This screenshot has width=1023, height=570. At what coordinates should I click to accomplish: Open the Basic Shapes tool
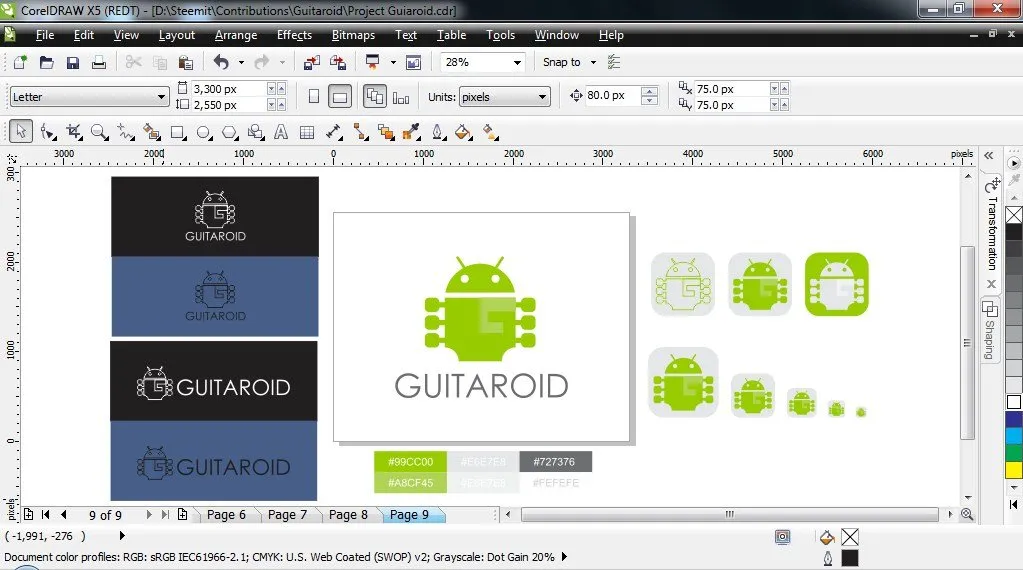coord(255,132)
